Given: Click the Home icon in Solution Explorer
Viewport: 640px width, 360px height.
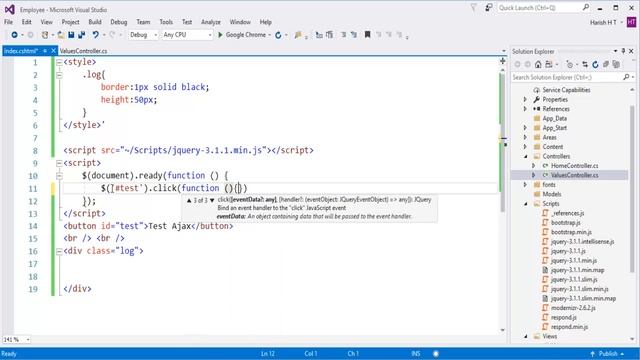Looking at the screenshot, I should tap(538, 64).
